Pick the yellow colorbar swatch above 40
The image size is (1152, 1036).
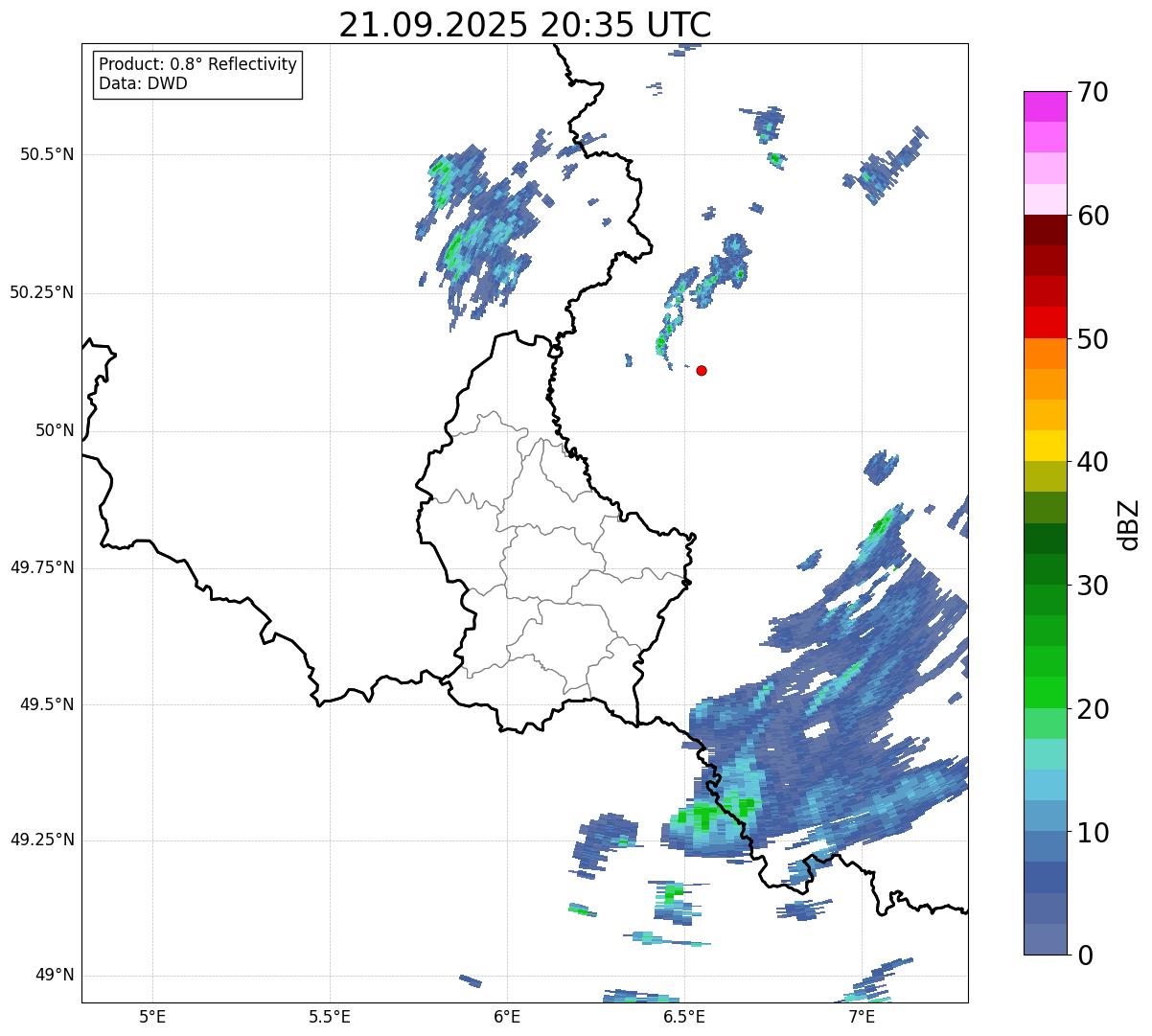(x=1046, y=447)
